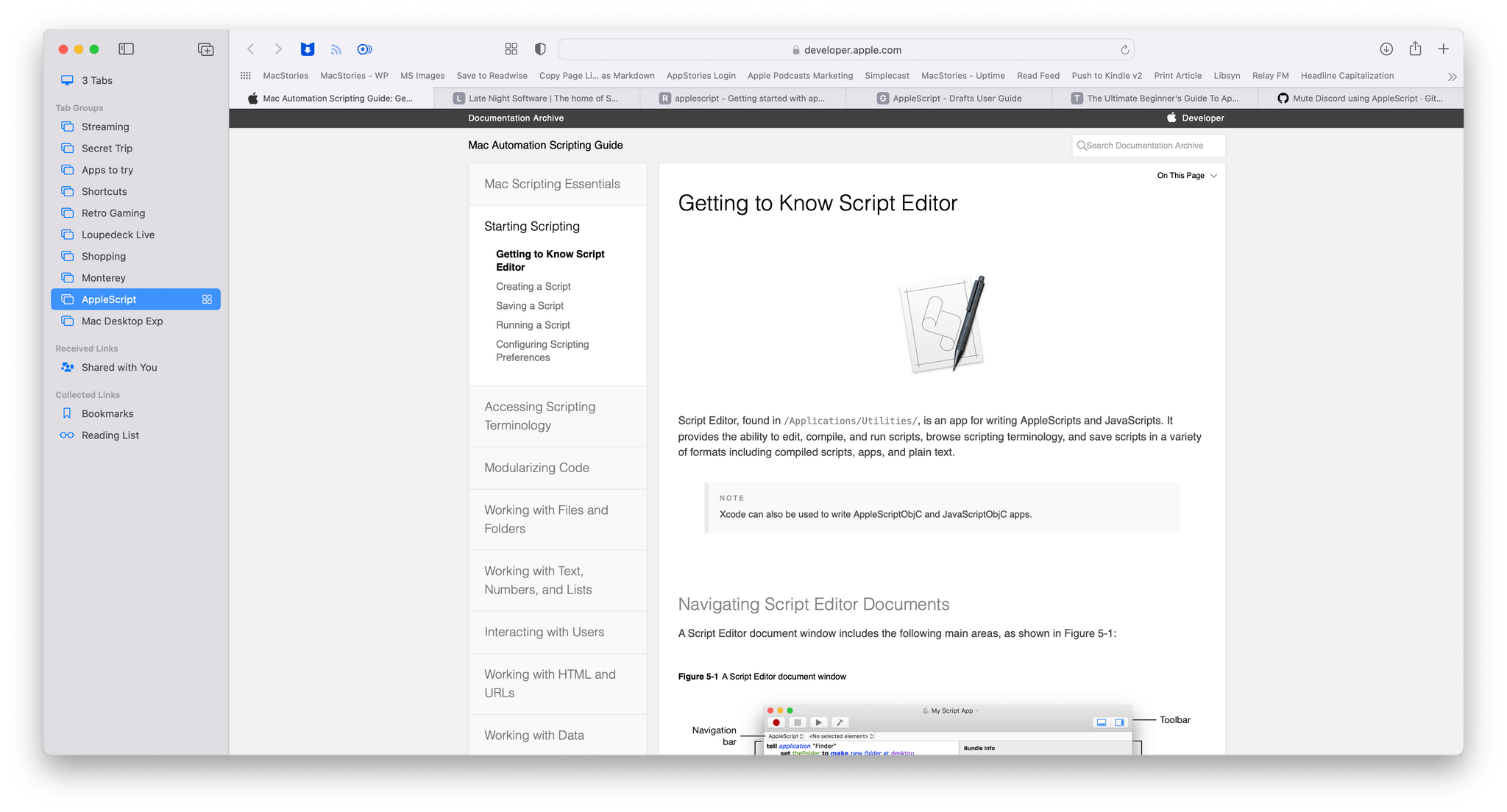Switch to Mute Discord using AppleScript tab
1507x812 pixels.
click(x=1361, y=98)
